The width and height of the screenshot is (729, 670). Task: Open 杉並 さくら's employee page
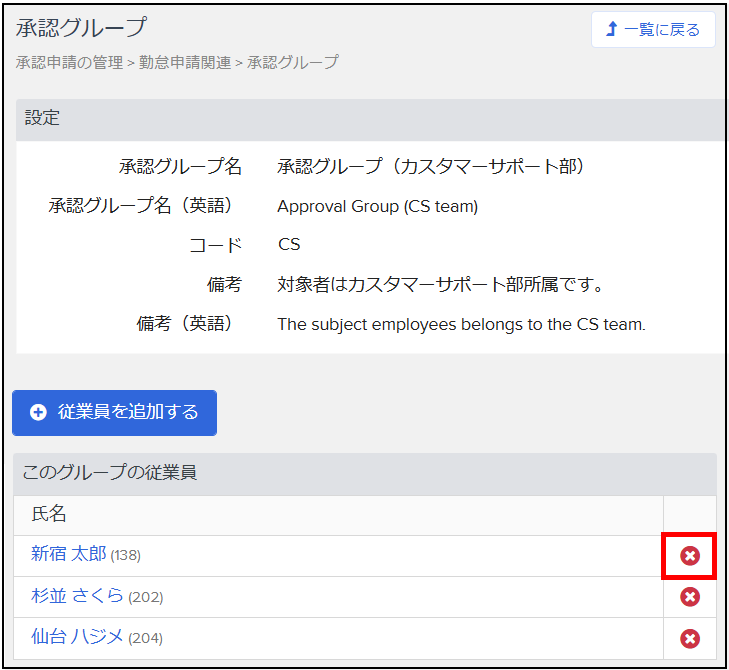point(77,596)
